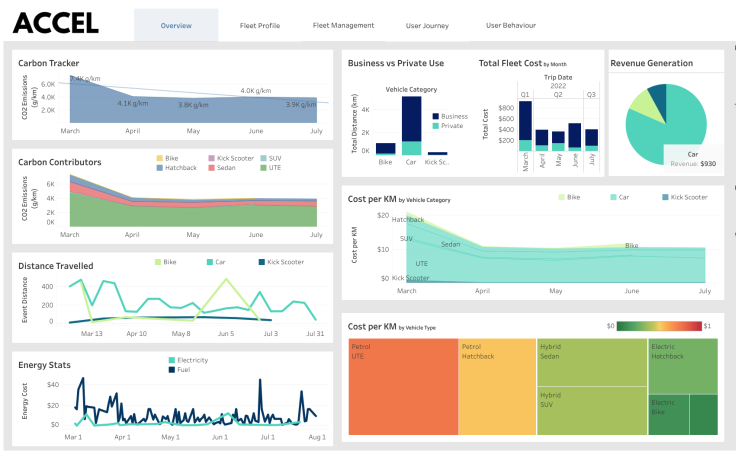Select the Hybrid Sedan treemap tile
This screenshot has height=454, width=736.
[x=592, y=362]
